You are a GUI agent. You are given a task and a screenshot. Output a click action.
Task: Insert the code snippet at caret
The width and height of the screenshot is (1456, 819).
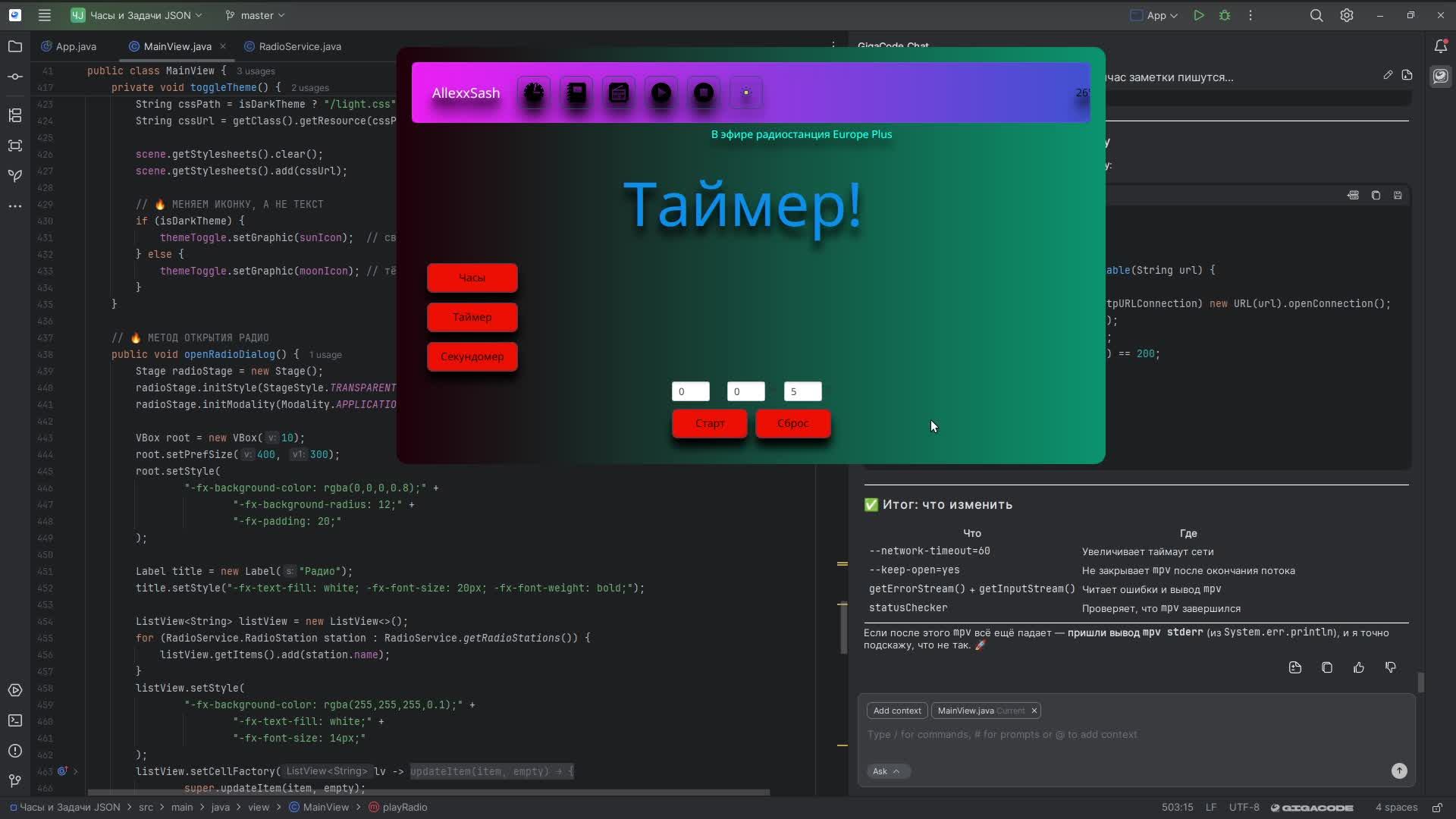tap(1353, 196)
